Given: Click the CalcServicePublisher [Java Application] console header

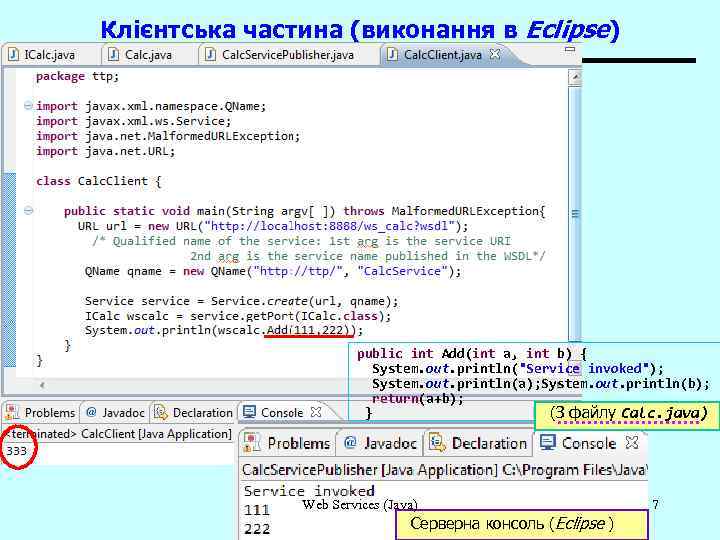Looking at the screenshot, I should tap(443, 470).
